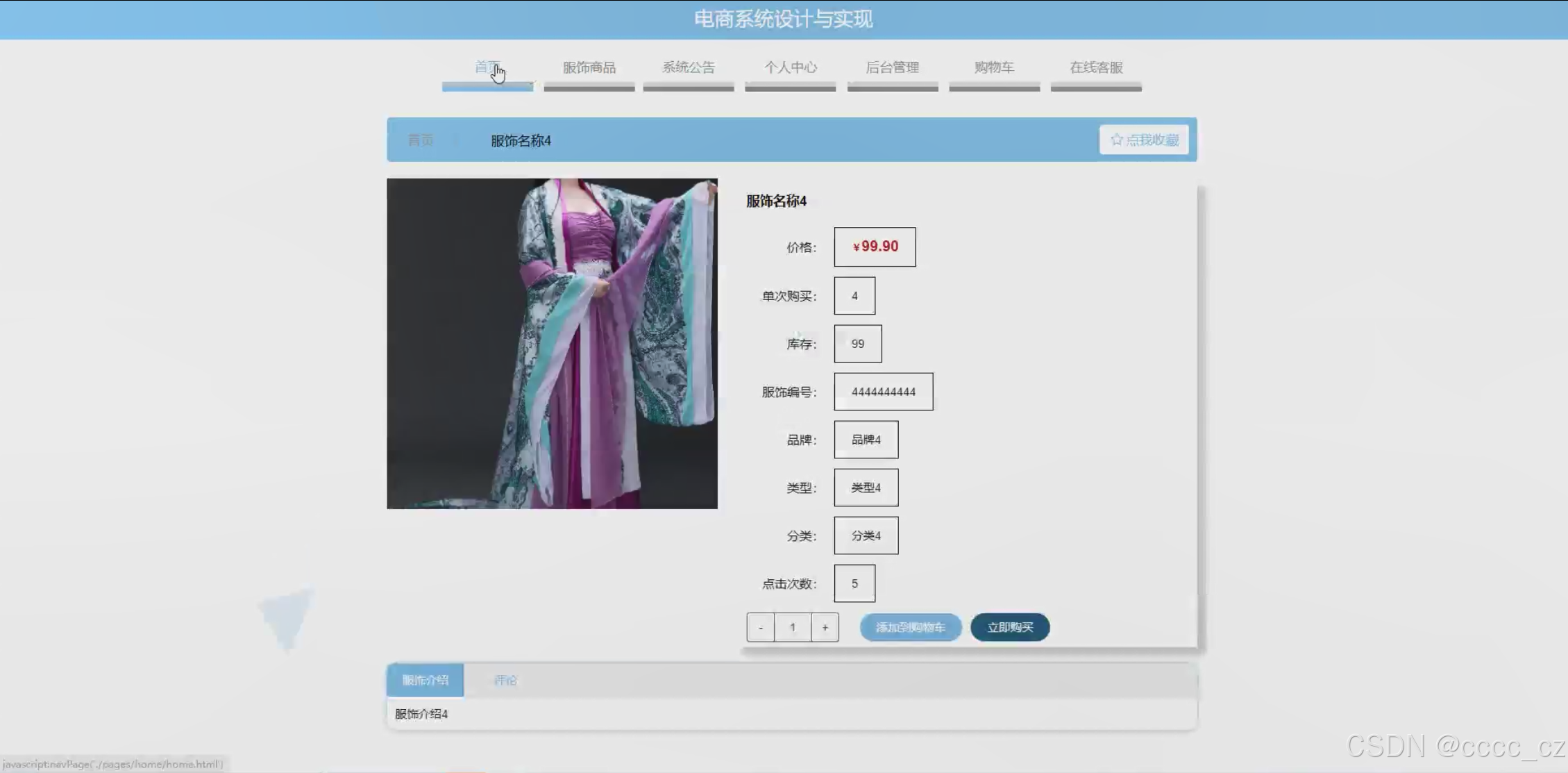1568x773 pixels.
Task: Click the purple dress product image
Action: pyautogui.click(x=552, y=343)
